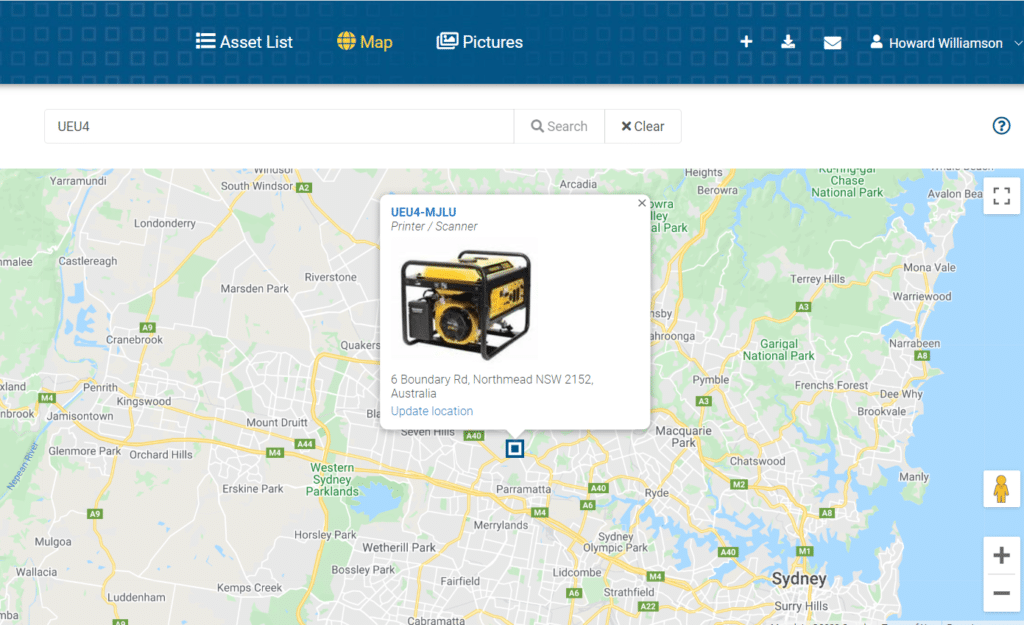Click the Marsden Park map label
This screenshot has width=1024, height=625.
pos(254,289)
